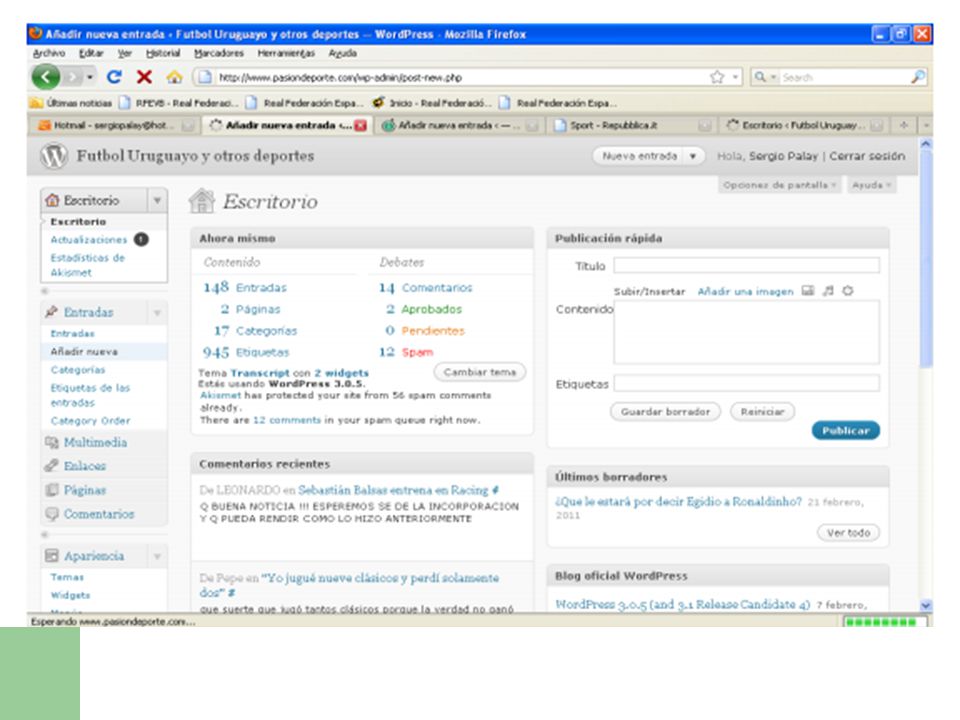
Task: Click the Comentarios bubble icon in the sidebar
Action: coord(51,514)
